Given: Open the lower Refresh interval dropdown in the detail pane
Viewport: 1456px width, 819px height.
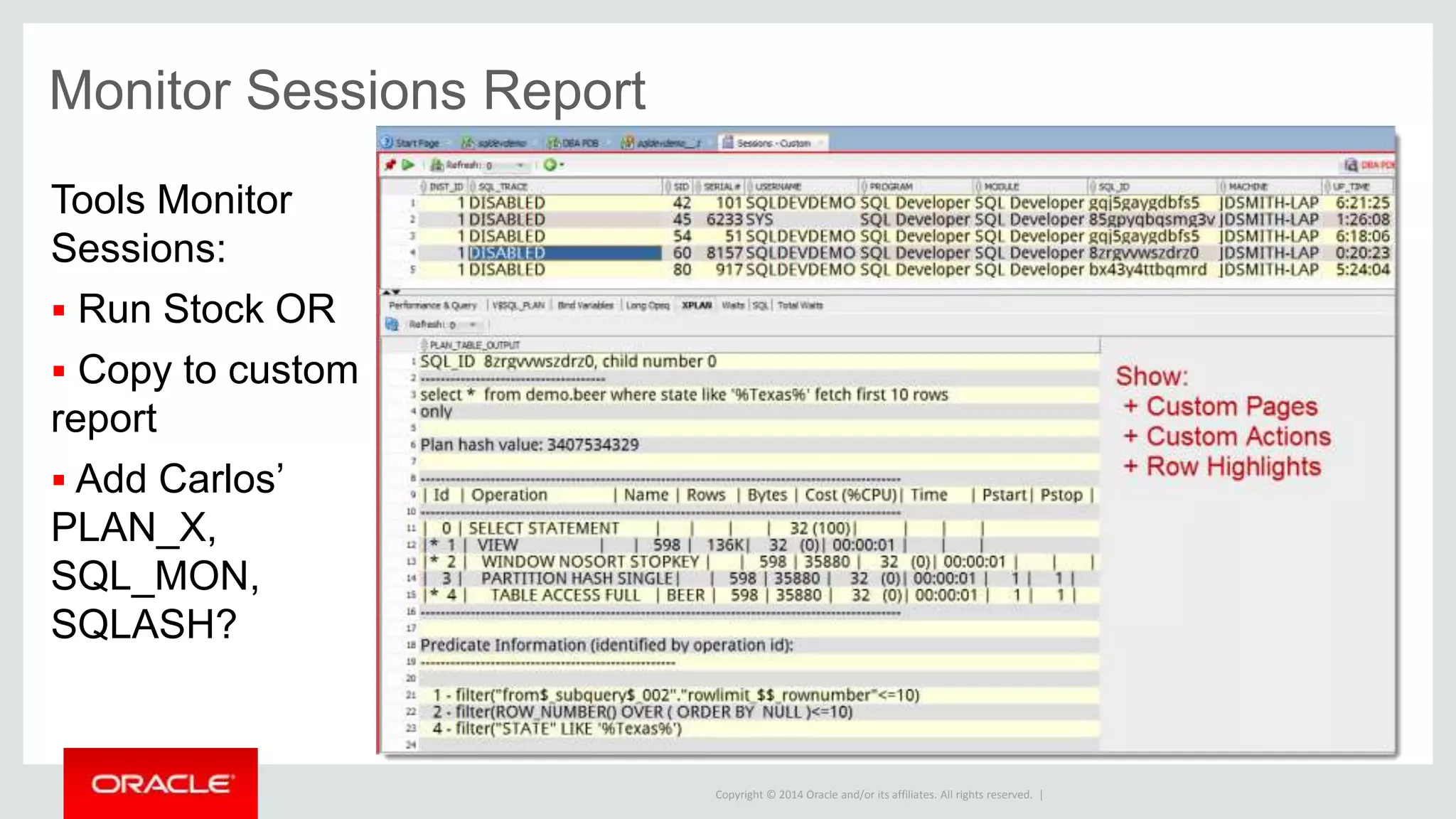Looking at the screenshot, I should click(473, 325).
